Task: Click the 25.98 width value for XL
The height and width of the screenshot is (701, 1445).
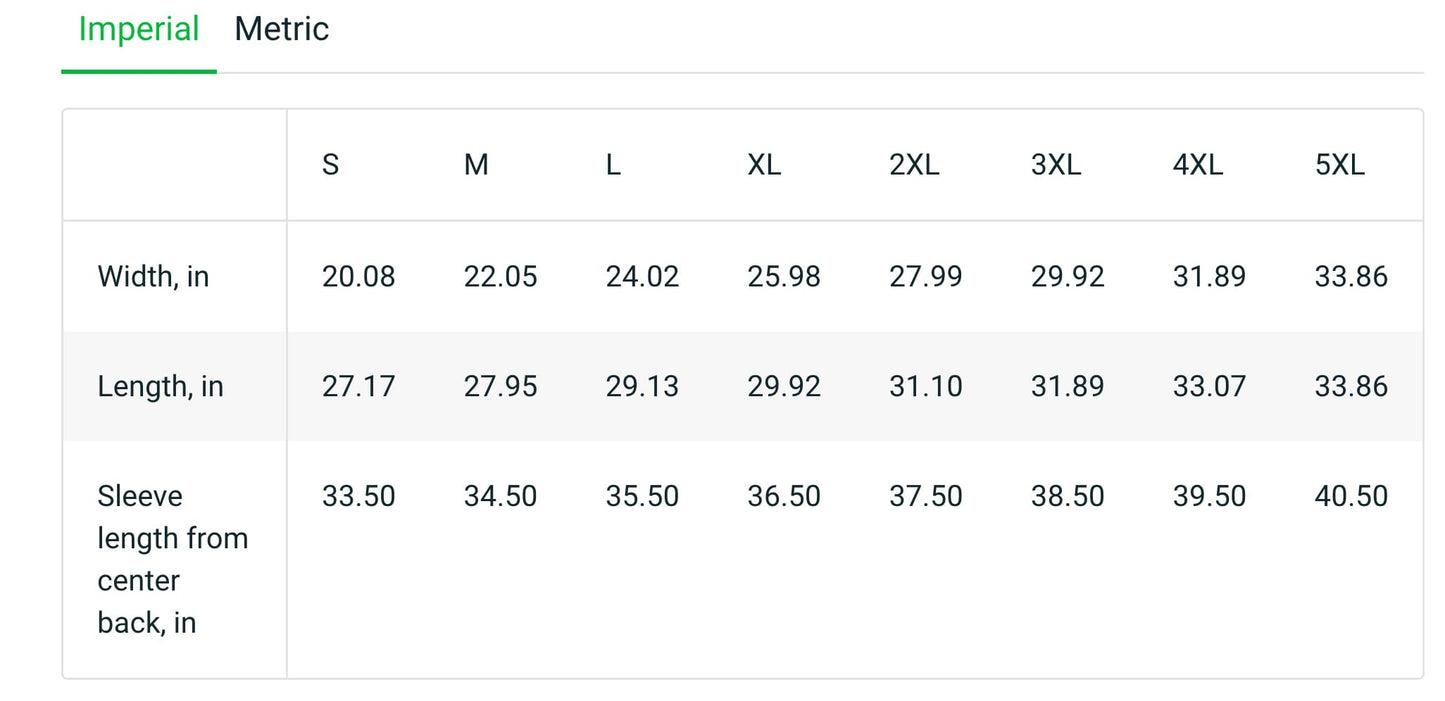Action: pyautogui.click(x=784, y=276)
